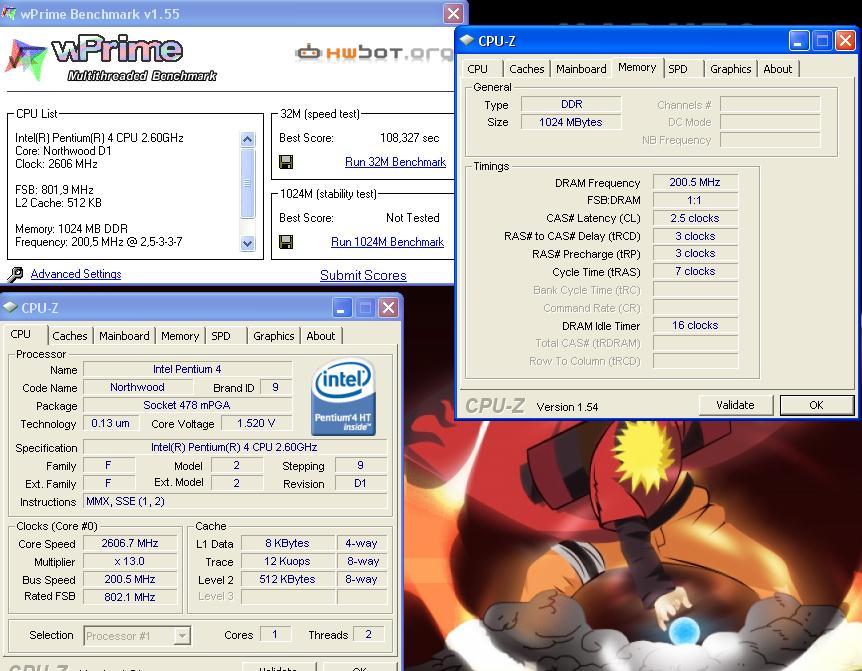The width and height of the screenshot is (862, 671).
Task: Open Graphics tab in Memory window
Action: (731, 69)
